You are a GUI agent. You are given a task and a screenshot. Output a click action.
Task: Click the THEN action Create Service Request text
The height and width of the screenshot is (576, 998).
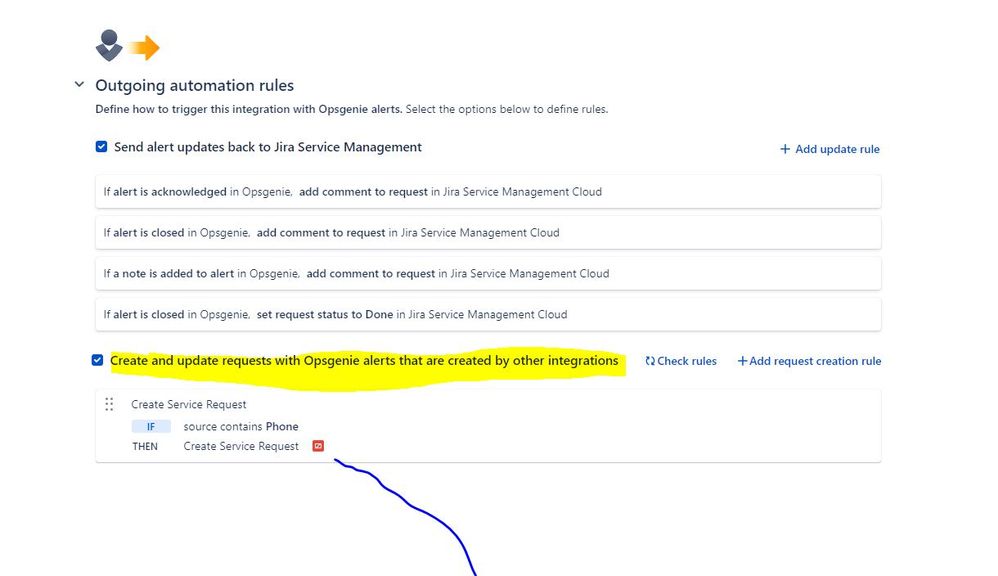click(241, 446)
